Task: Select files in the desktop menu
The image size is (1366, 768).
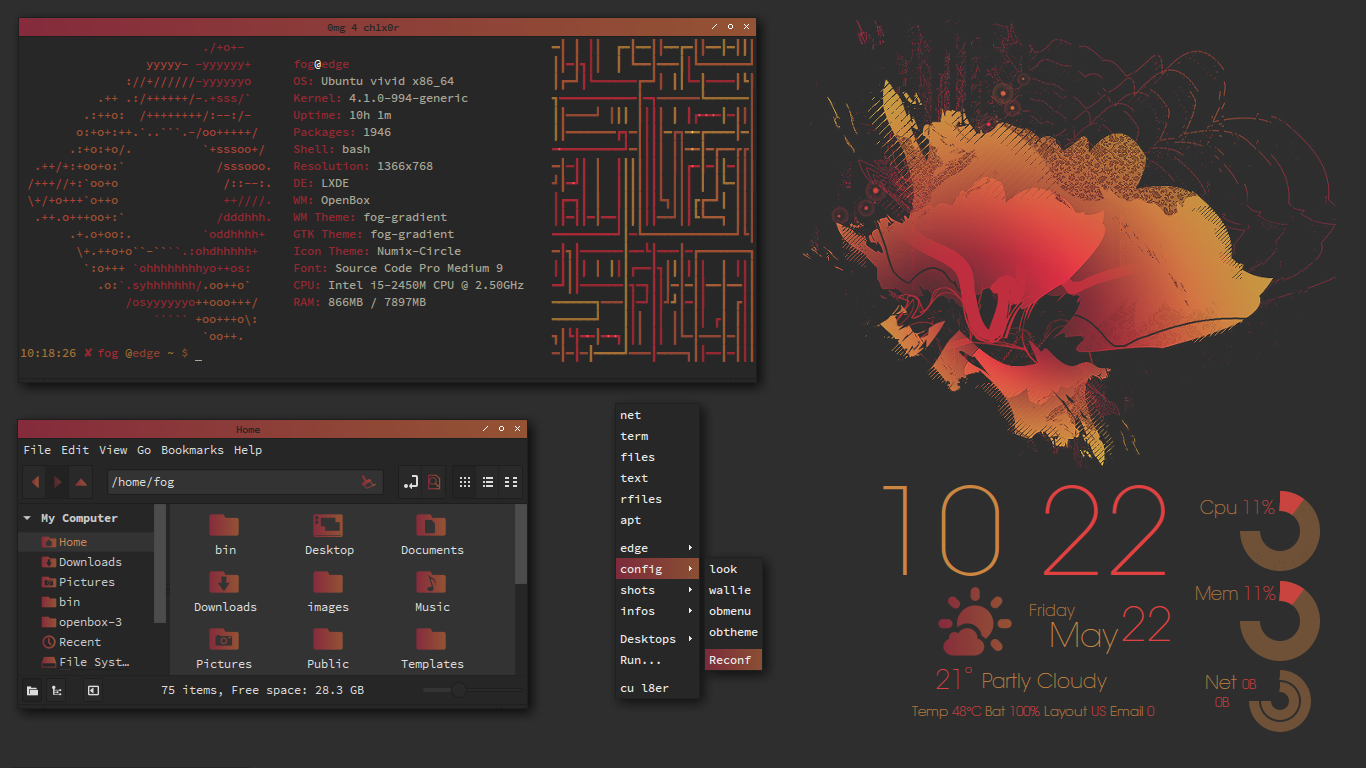Action: point(656,457)
